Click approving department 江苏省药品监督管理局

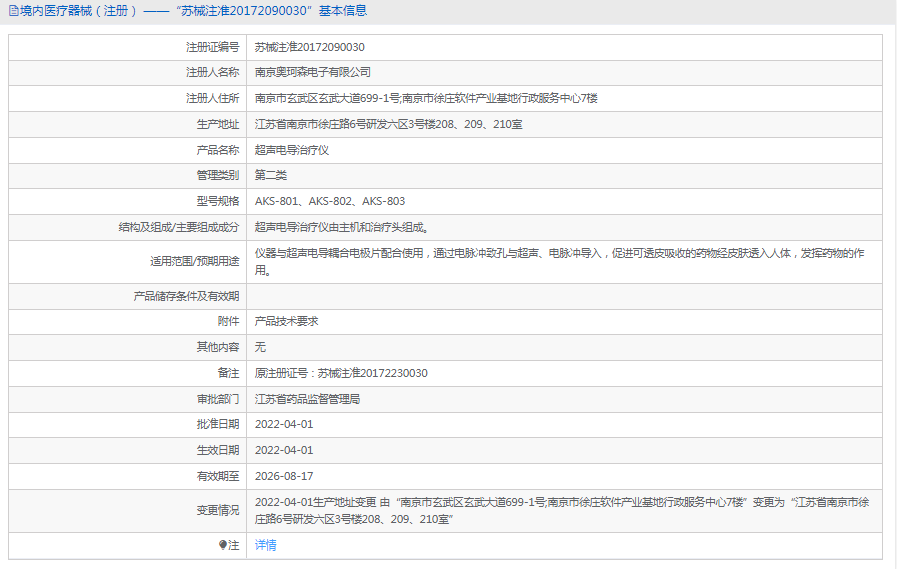307,399
